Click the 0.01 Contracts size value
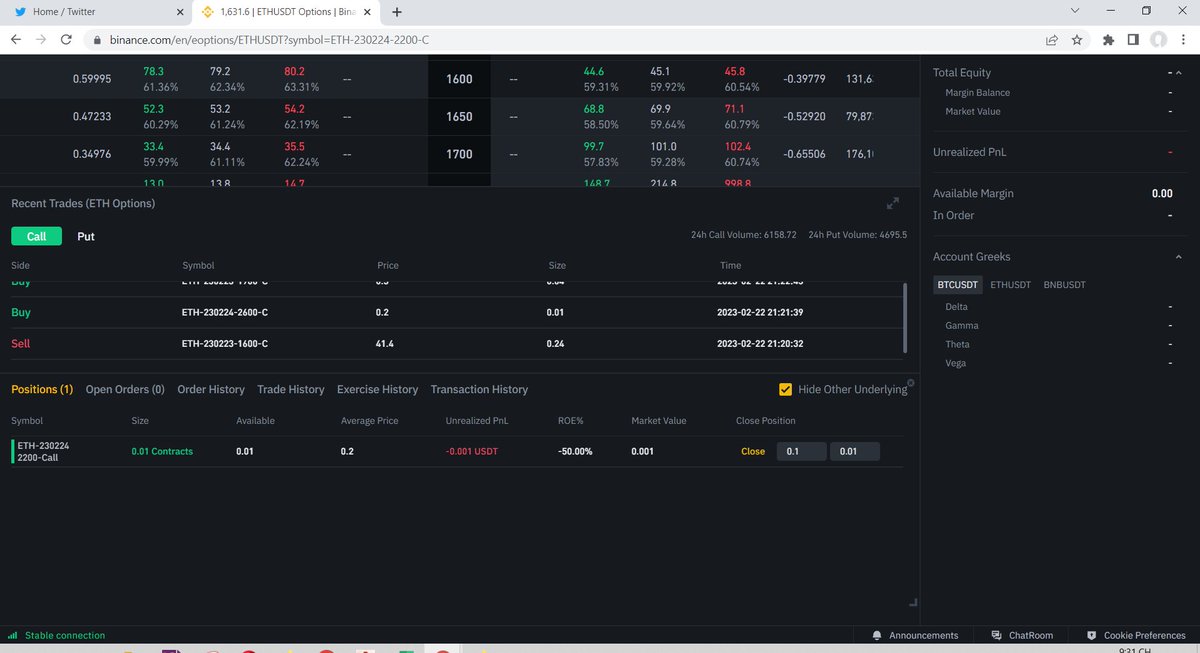The width and height of the screenshot is (1200, 653). click(x=162, y=452)
